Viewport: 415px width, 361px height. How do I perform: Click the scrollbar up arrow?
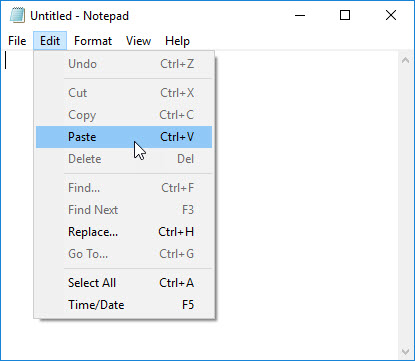406,60
